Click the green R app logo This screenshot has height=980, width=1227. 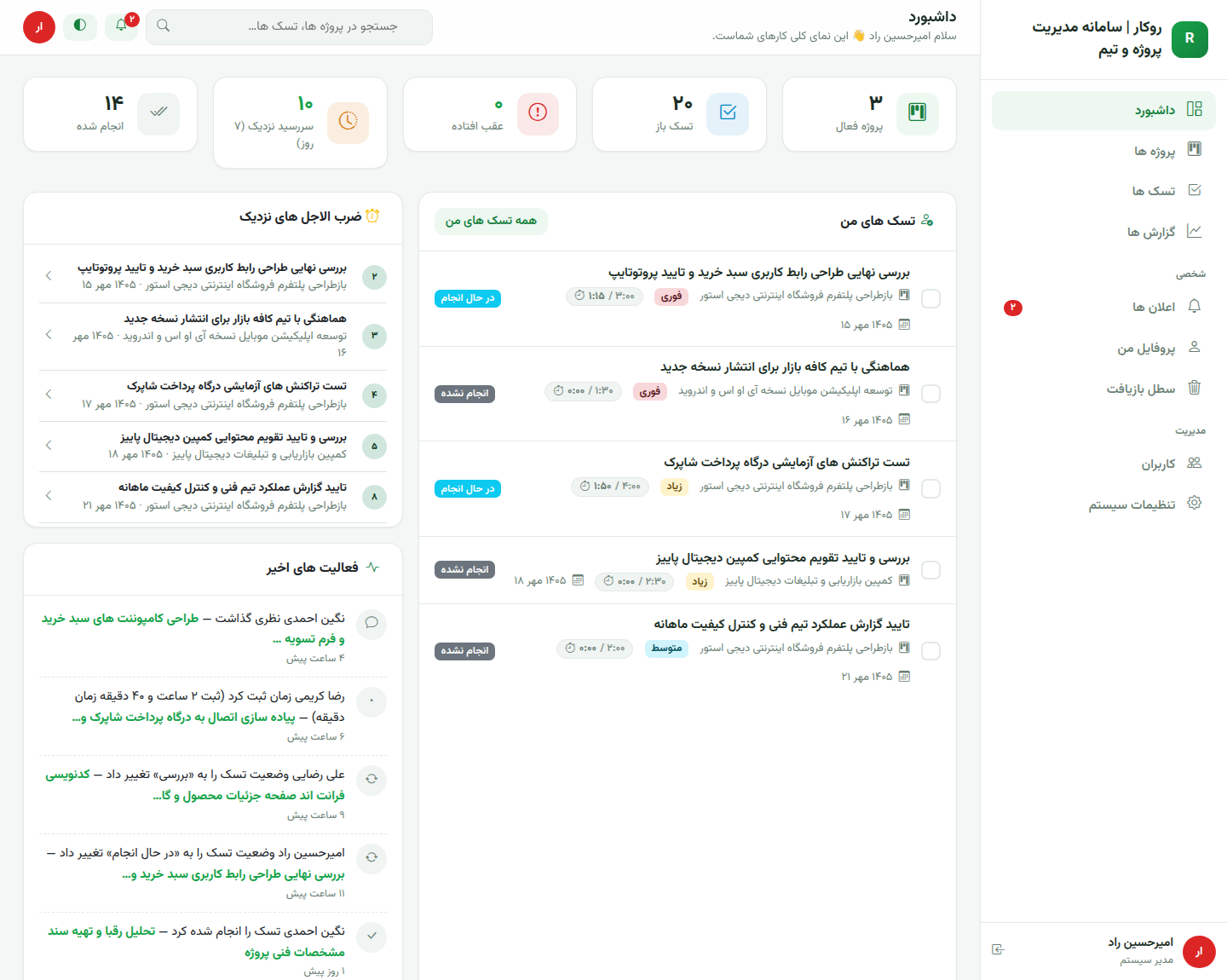click(1190, 39)
